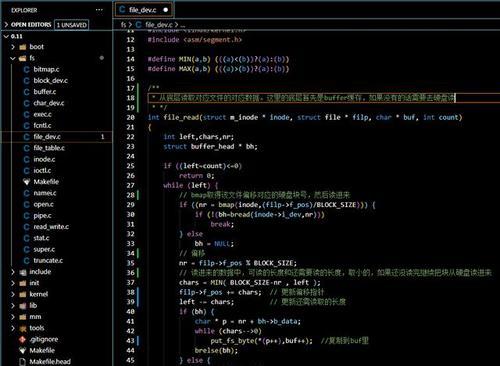The height and width of the screenshot is (366, 500).
Task: Open super.c file
Action: tap(44, 249)
